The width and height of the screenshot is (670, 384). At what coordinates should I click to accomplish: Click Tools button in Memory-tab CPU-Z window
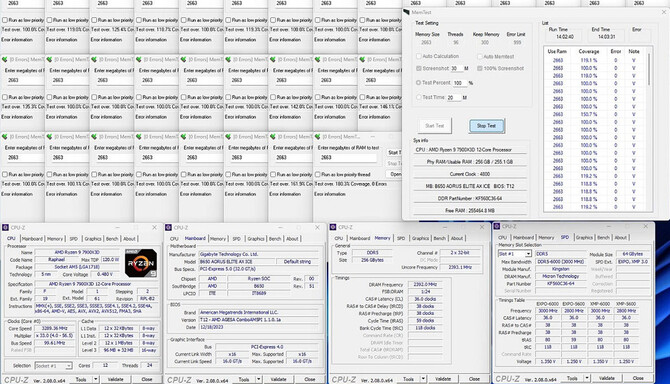(408, 378)
